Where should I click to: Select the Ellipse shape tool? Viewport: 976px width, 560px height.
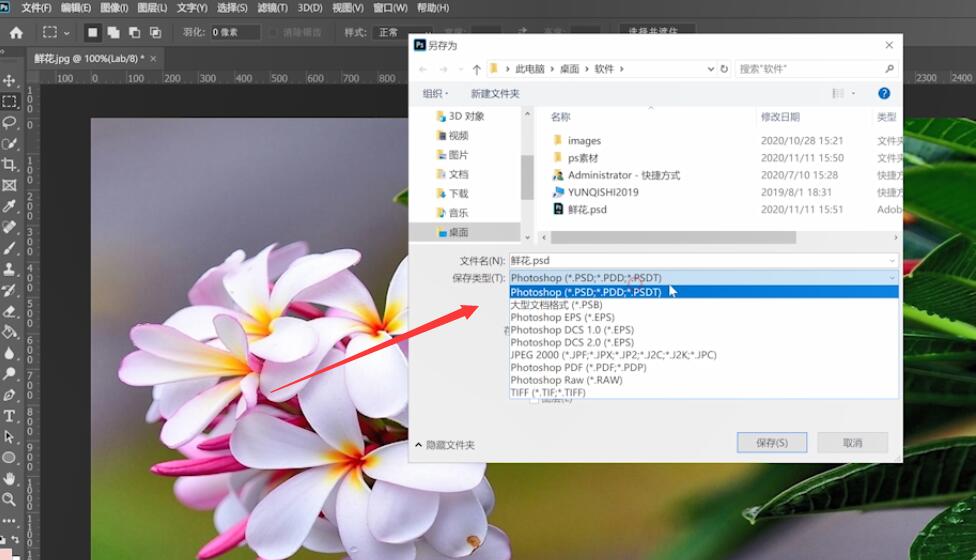9,458
